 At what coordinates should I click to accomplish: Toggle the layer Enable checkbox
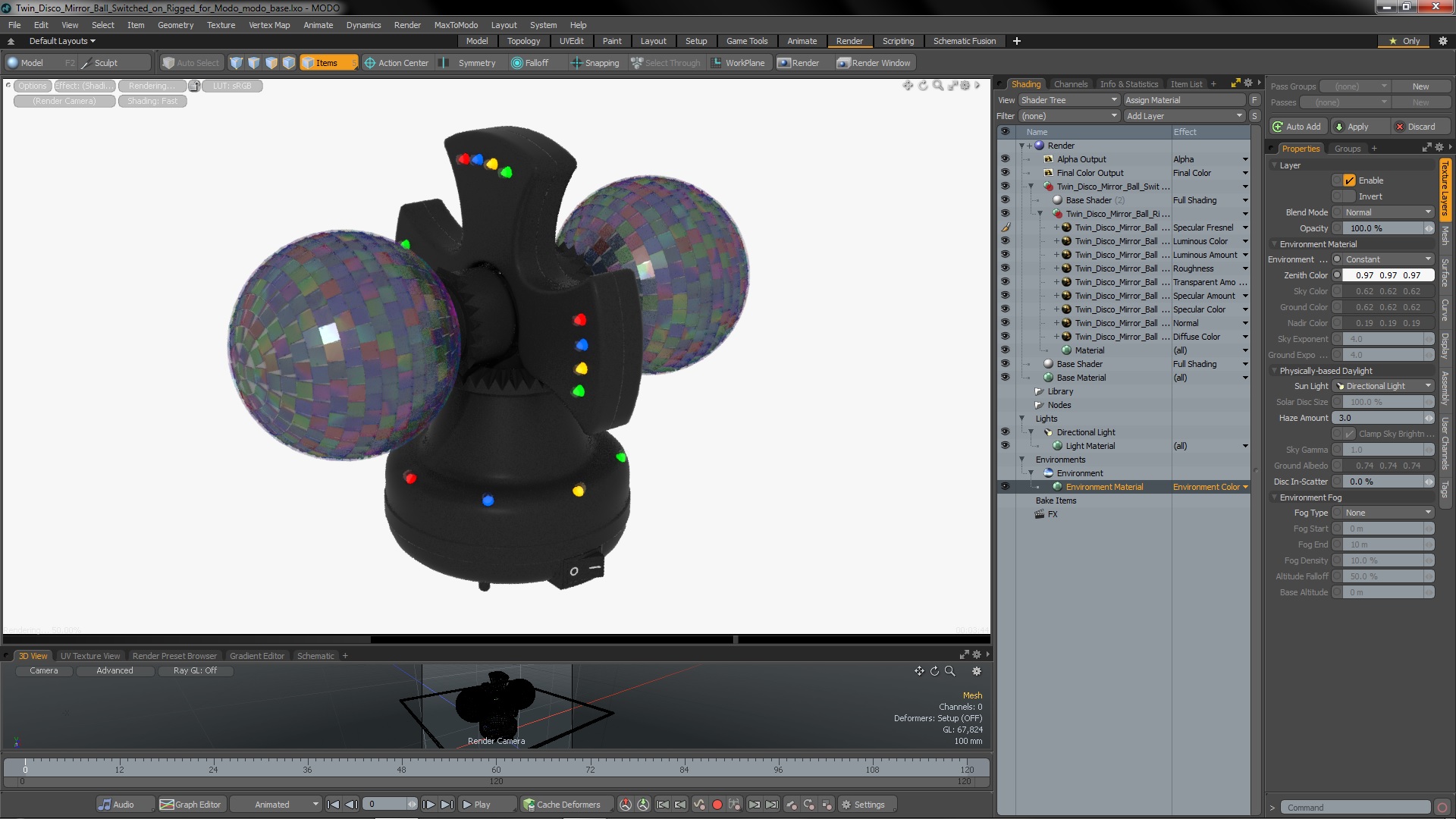(1349, 180)
